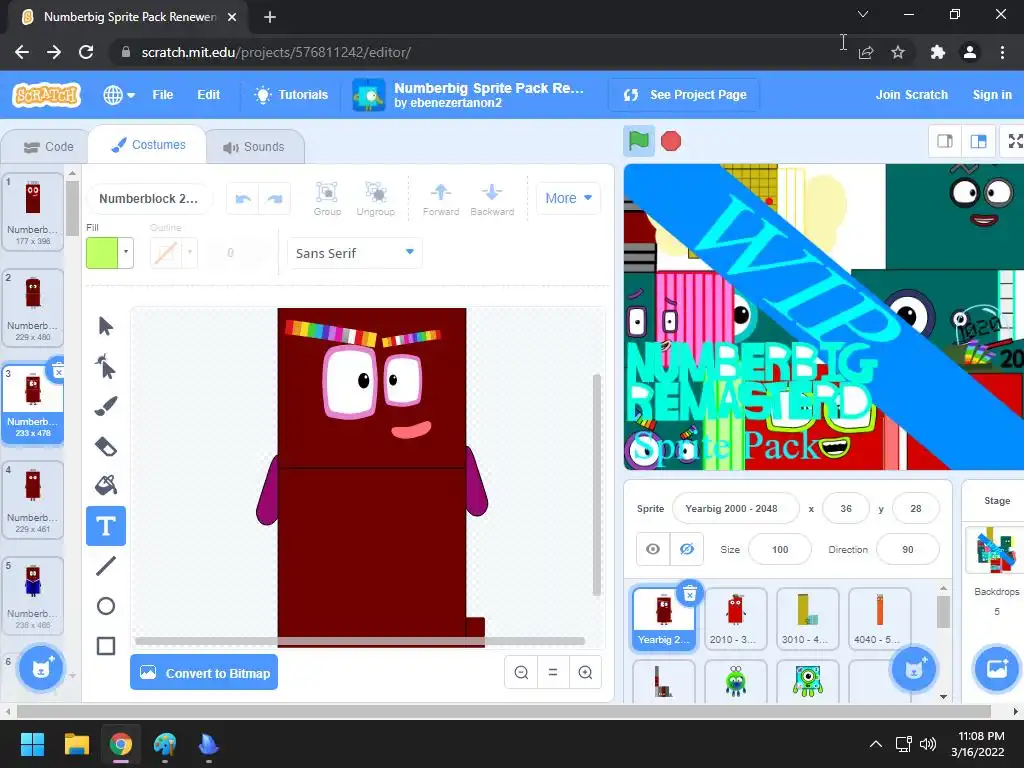The image size is (1024, 768).
Task: Open the Sans Serif font dropdown
Action: [355, 253]
